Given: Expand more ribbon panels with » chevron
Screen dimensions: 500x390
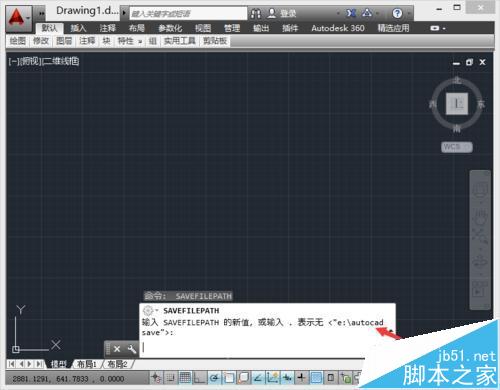Looking at the screenshot, I should pos(140,42).
